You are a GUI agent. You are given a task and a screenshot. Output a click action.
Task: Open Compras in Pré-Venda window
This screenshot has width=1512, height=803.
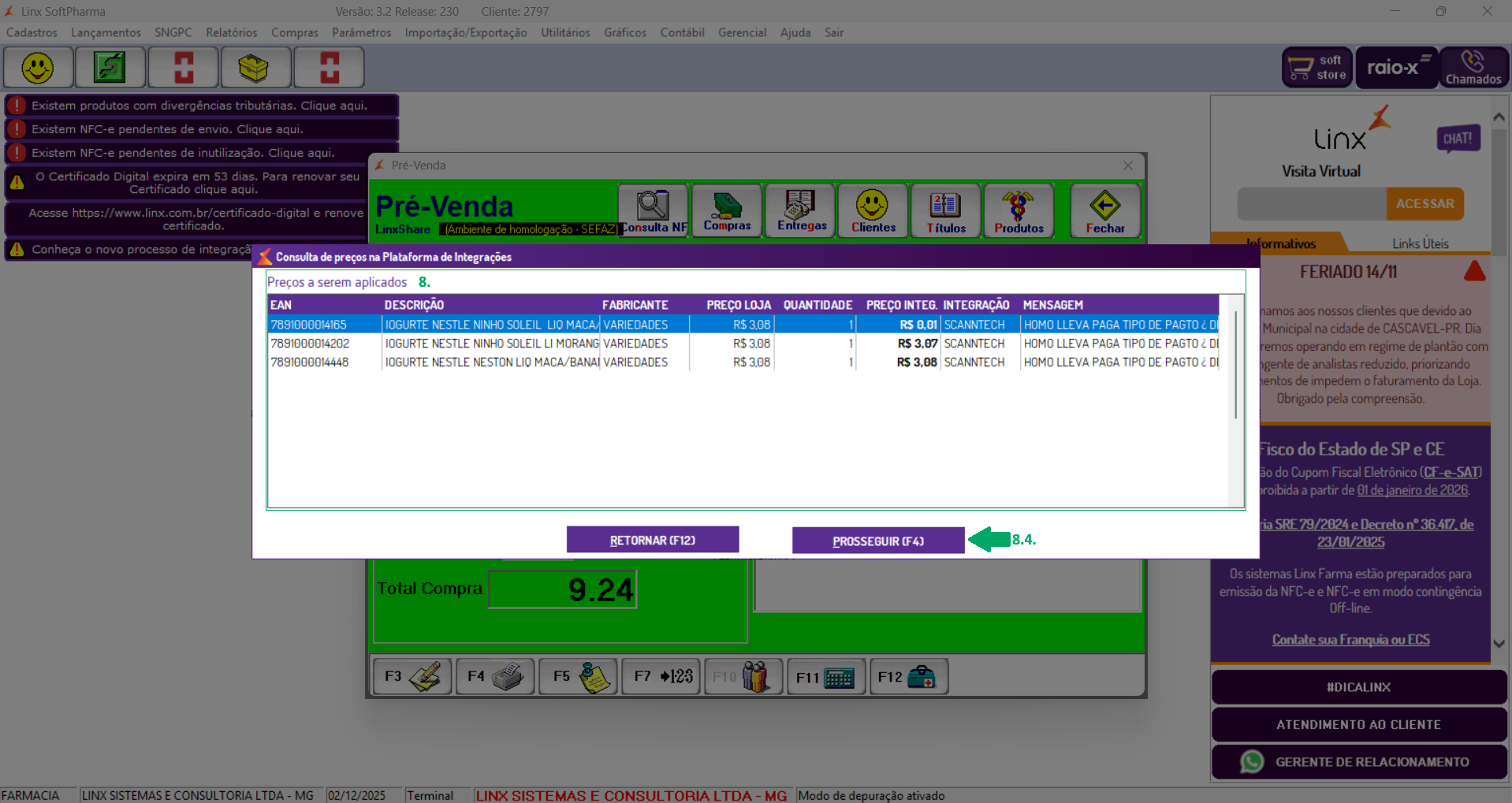coord(727,210)
